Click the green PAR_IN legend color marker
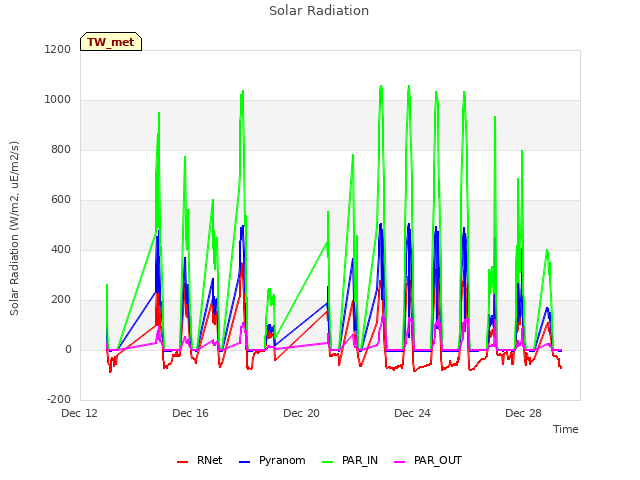The image size is (640, 480). tap(328, 462)
